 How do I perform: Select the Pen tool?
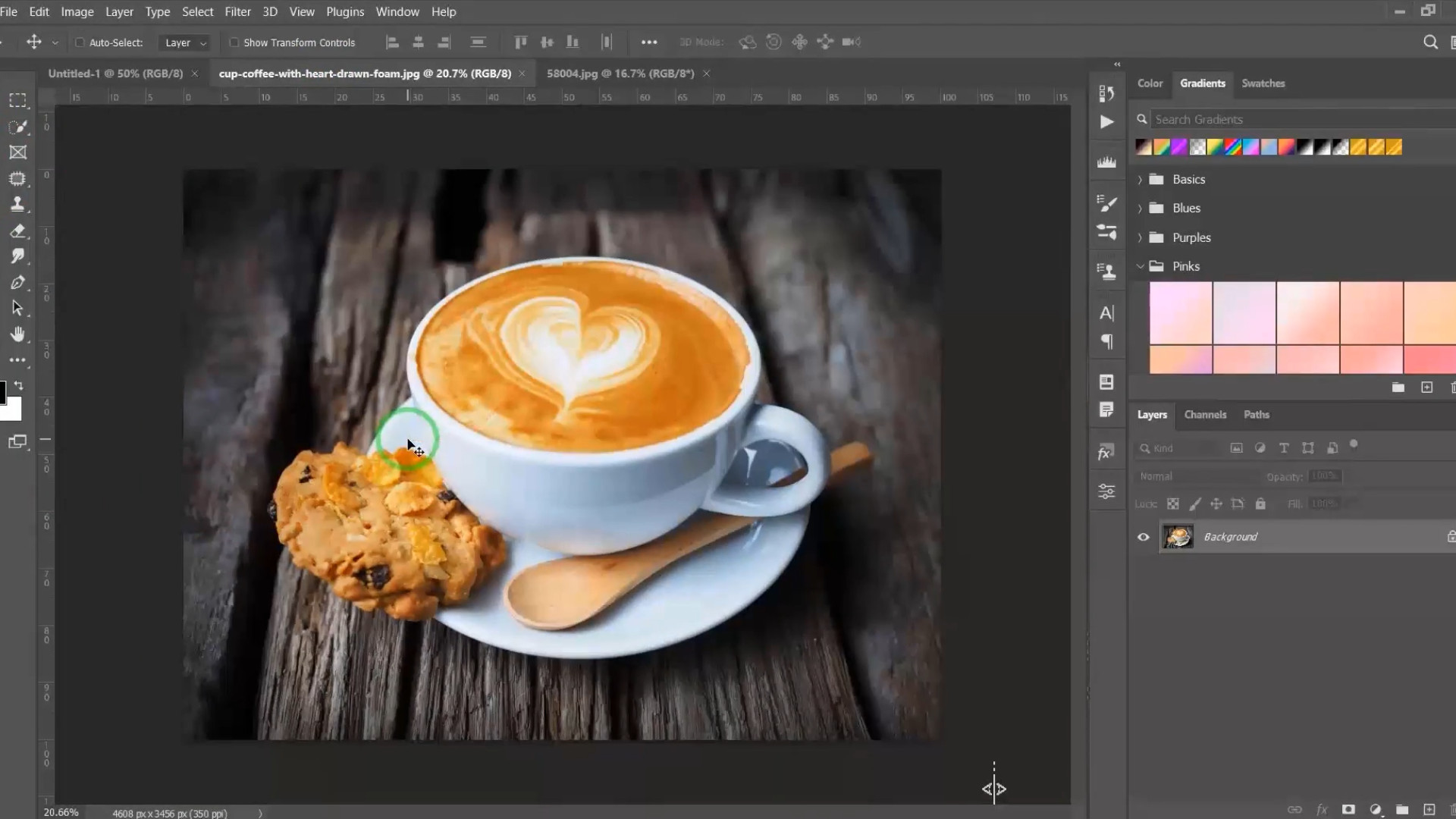(17, 283)
